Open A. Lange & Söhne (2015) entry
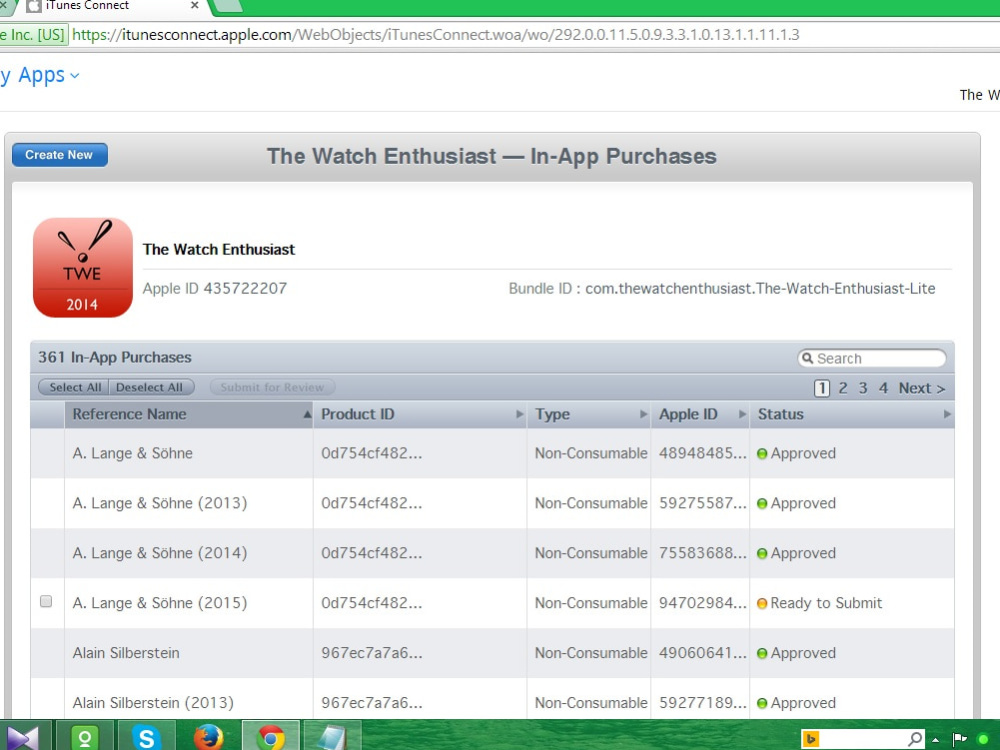The height and width of the screenshot is (750, 1000). coord(159,603)
